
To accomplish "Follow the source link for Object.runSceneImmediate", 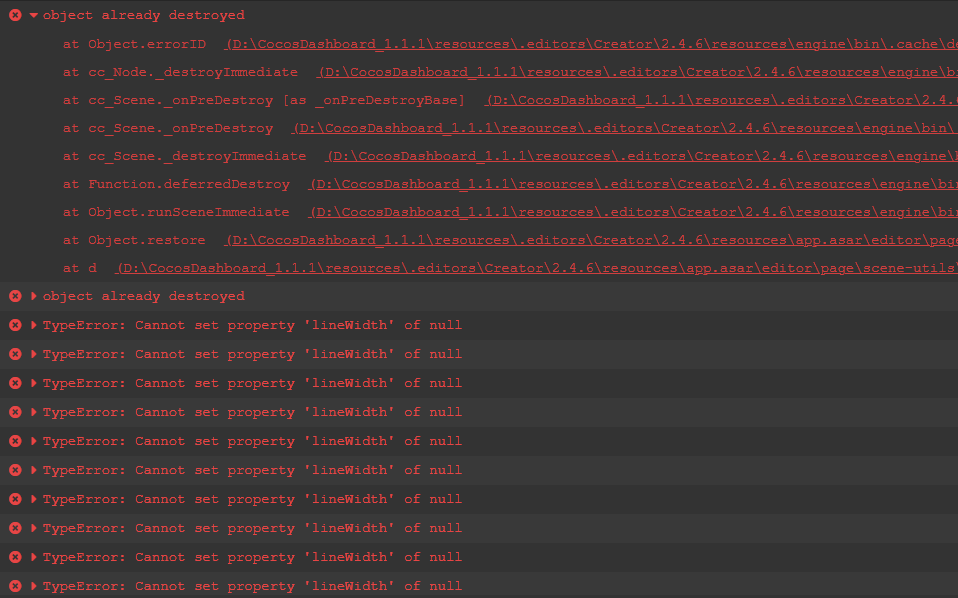I will [632, 212].
